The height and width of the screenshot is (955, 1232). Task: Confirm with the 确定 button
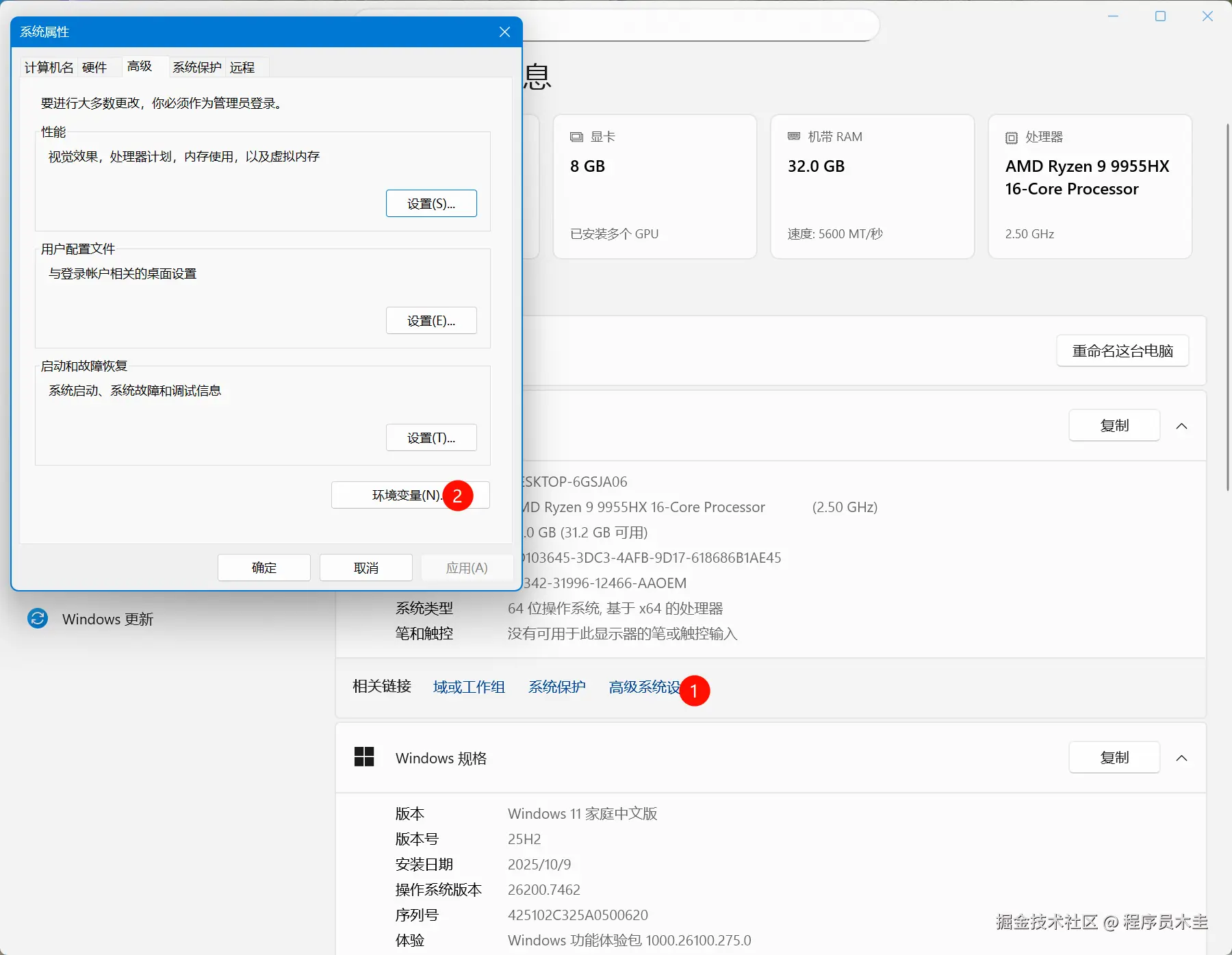(264, 568)
